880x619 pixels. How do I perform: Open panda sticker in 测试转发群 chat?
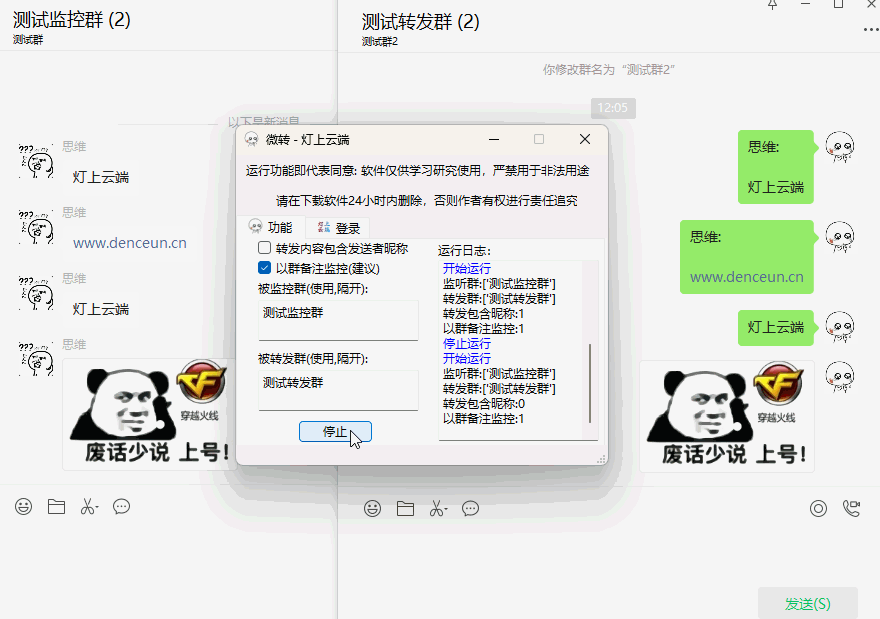click(727, 416)
